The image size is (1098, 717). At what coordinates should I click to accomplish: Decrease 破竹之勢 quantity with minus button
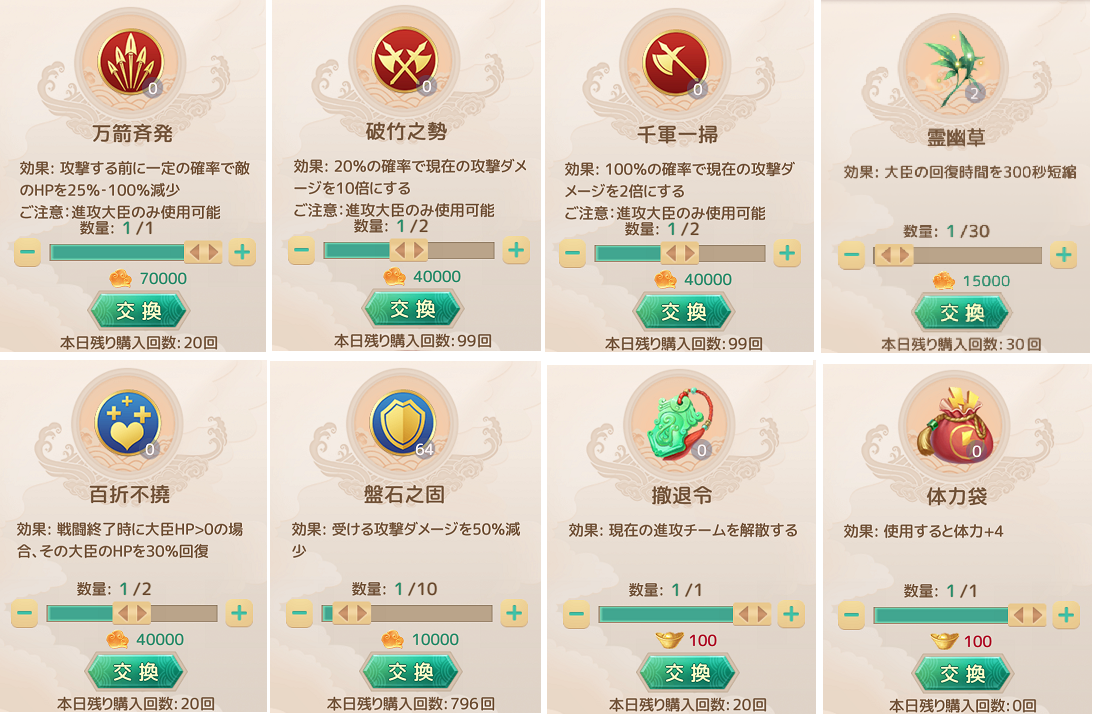coord(301,250)
